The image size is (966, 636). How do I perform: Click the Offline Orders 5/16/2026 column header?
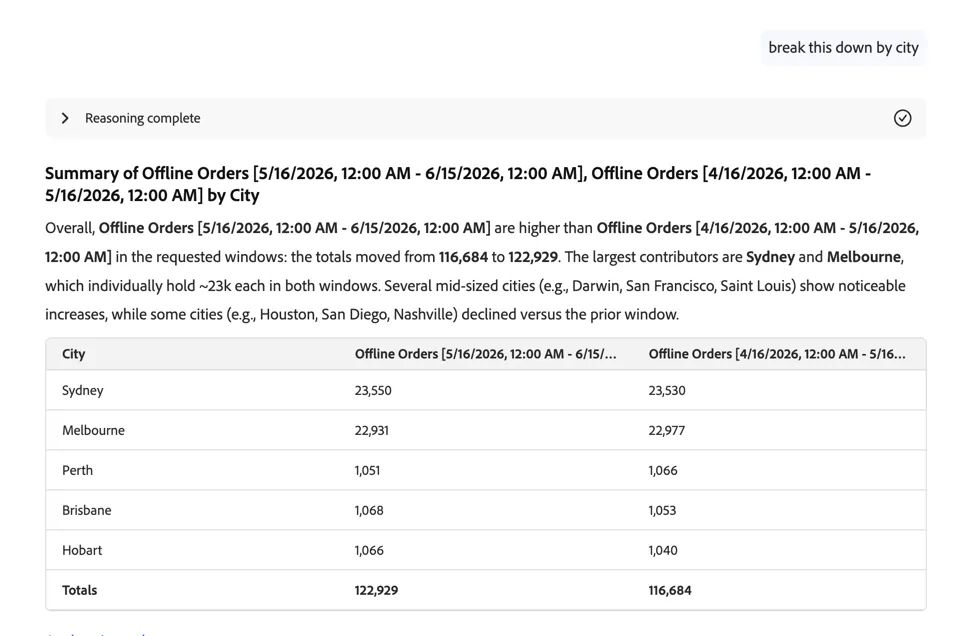pyautogui.click(x=485, y=354)
